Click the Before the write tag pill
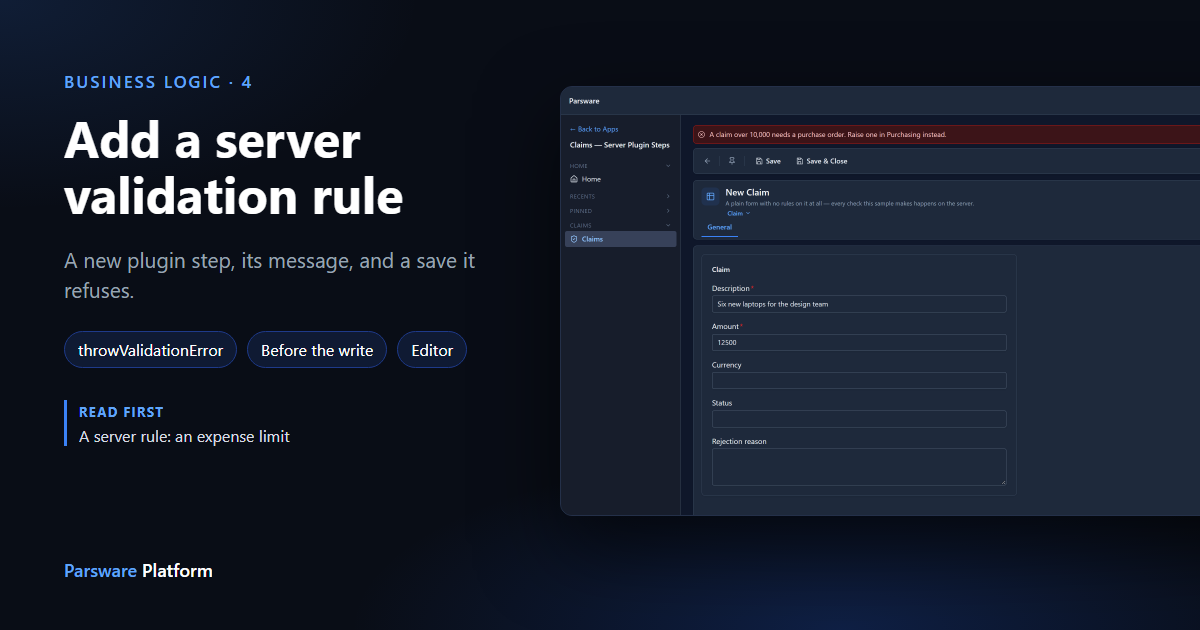Image resolution: width=1200 pixels, height=630 pixels. tap(317, 350)
